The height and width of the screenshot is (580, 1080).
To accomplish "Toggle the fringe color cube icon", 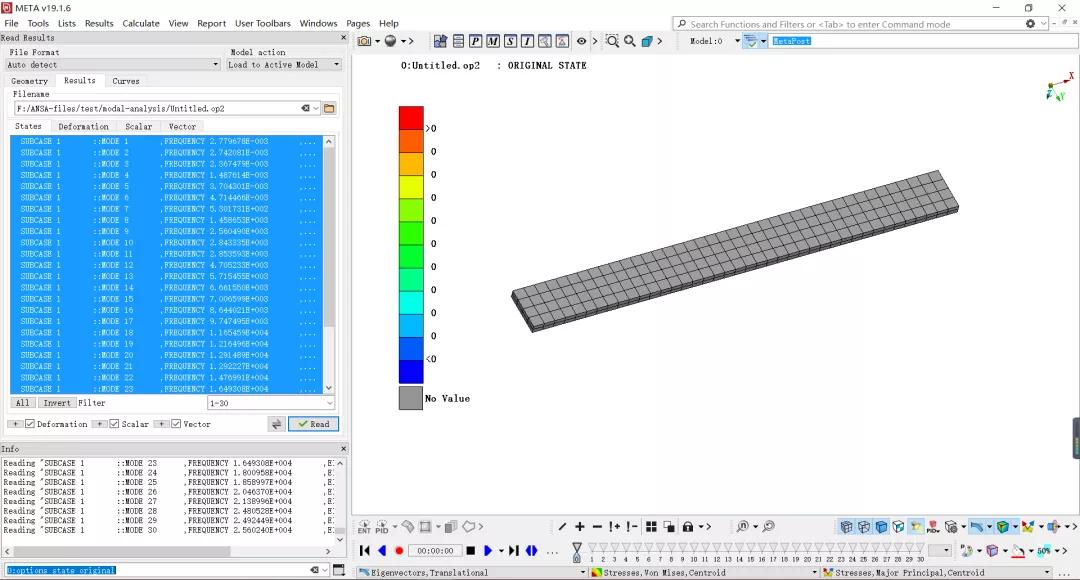I will point(1003,527).
